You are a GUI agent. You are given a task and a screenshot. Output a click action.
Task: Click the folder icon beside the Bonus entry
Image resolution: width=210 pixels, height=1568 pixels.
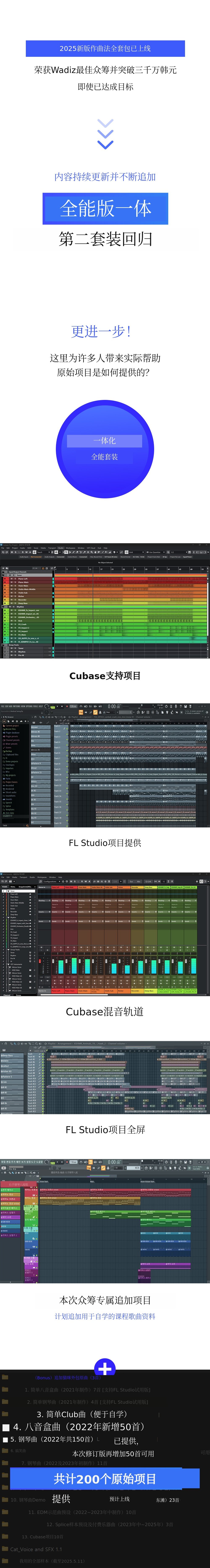click(x=5, y=1377)
